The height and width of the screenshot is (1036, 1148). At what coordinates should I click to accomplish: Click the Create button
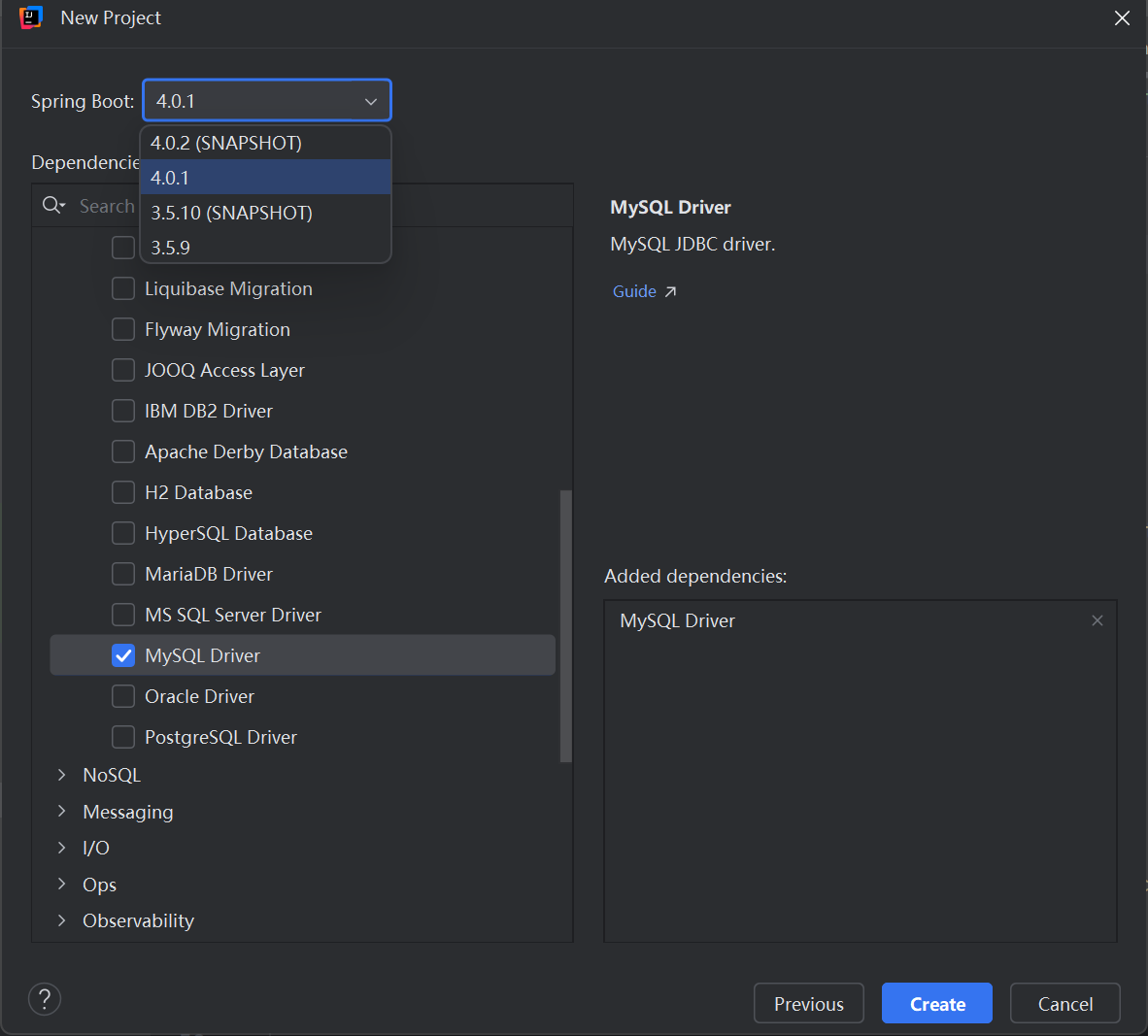tap(936, 1003)
